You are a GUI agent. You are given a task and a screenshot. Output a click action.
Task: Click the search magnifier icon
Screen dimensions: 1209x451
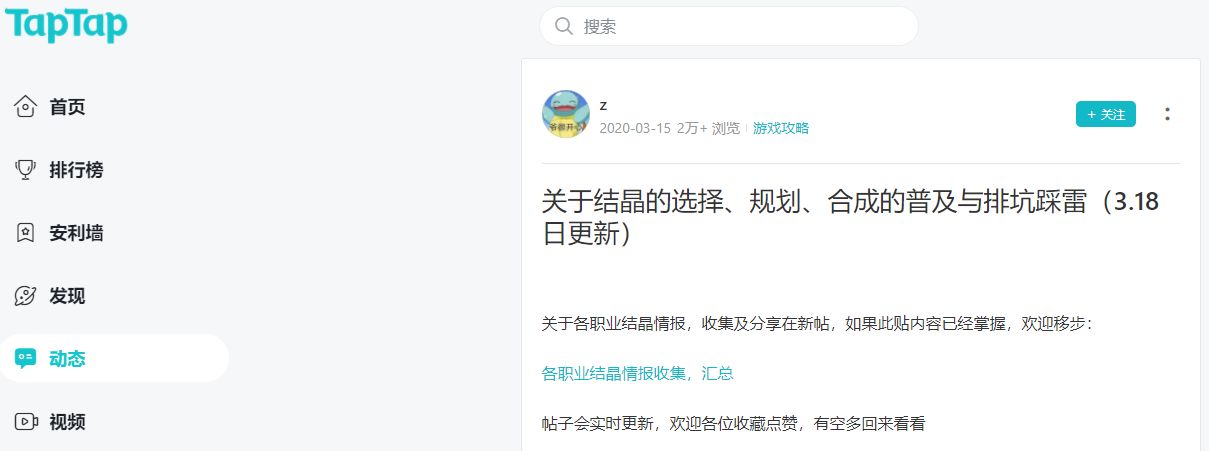tap(564, 26)
